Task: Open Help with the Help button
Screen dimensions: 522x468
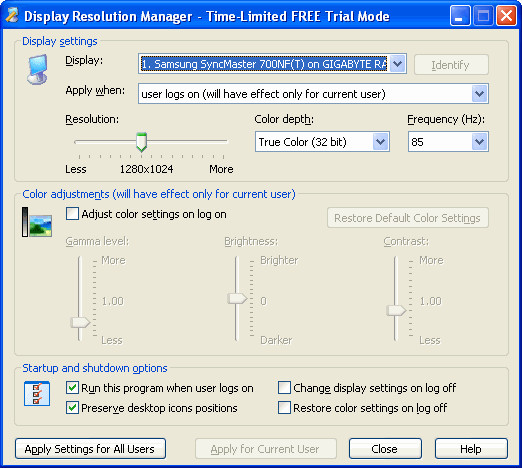Action: tap(471, 449)
